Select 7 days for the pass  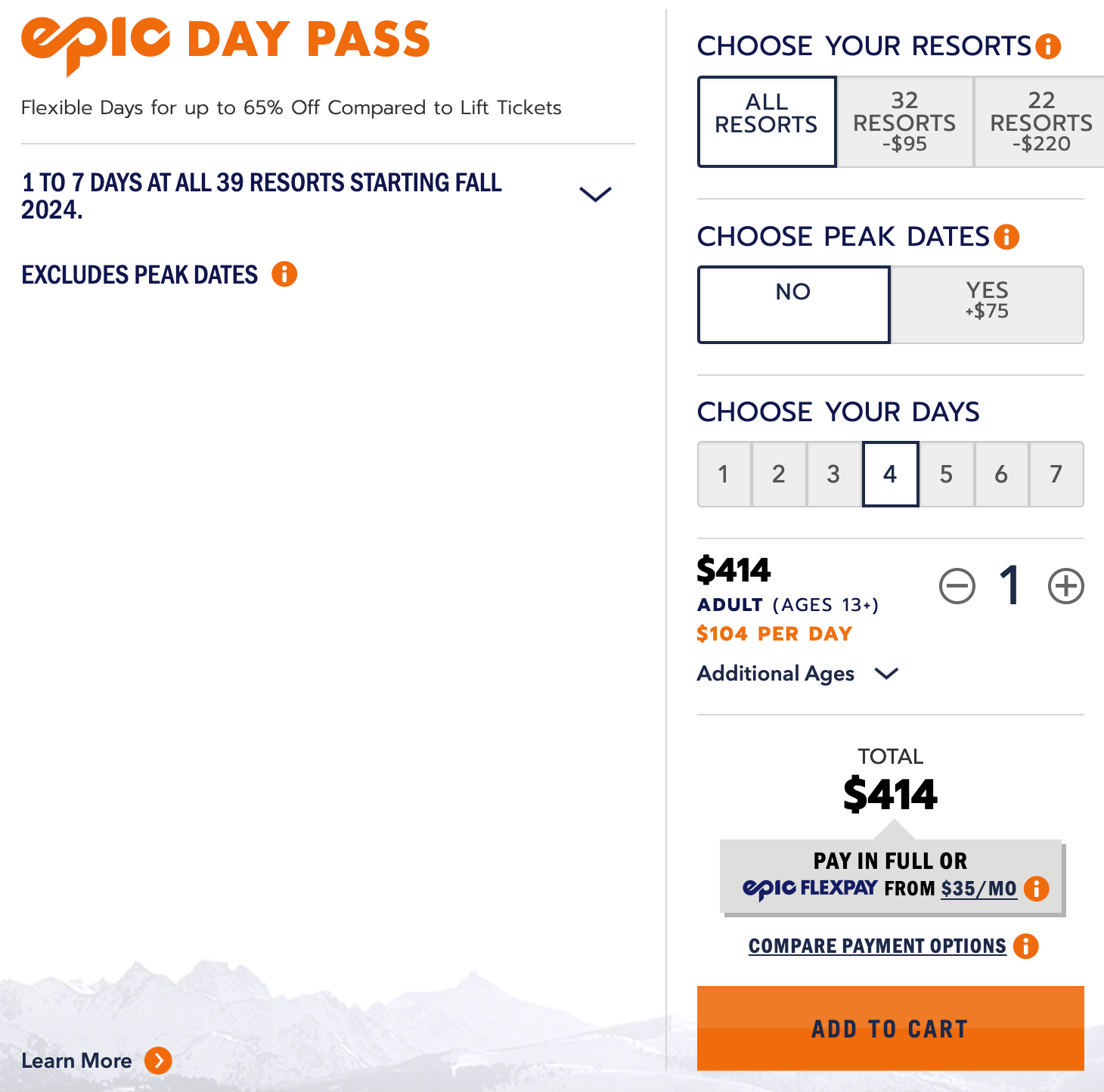click(1056, 474)
